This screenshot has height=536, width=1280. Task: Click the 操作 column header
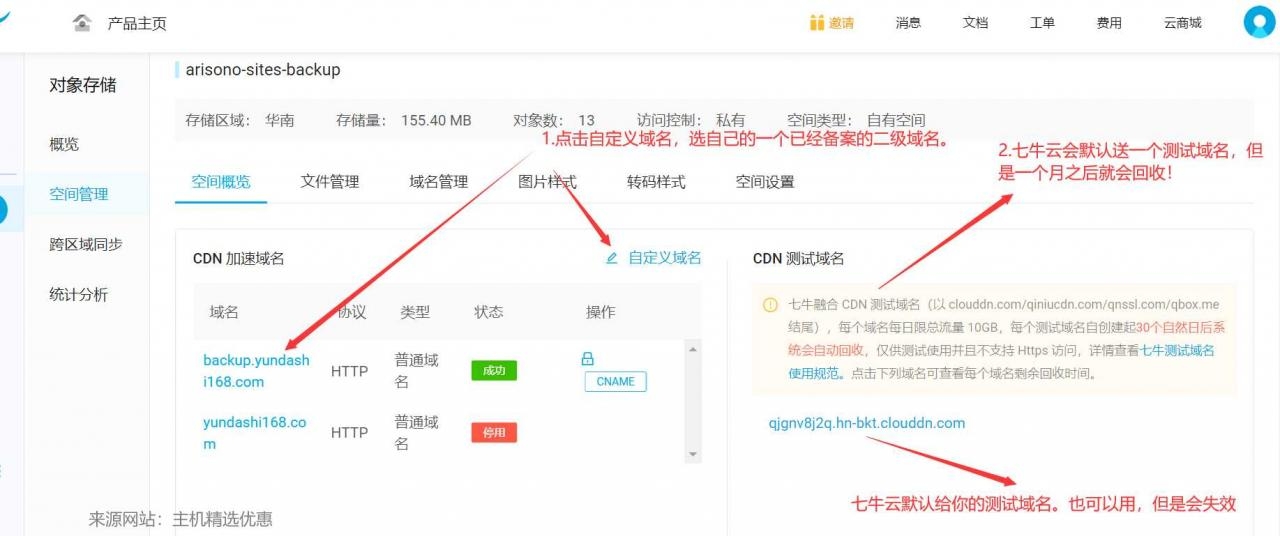click(x=600, y=312)
